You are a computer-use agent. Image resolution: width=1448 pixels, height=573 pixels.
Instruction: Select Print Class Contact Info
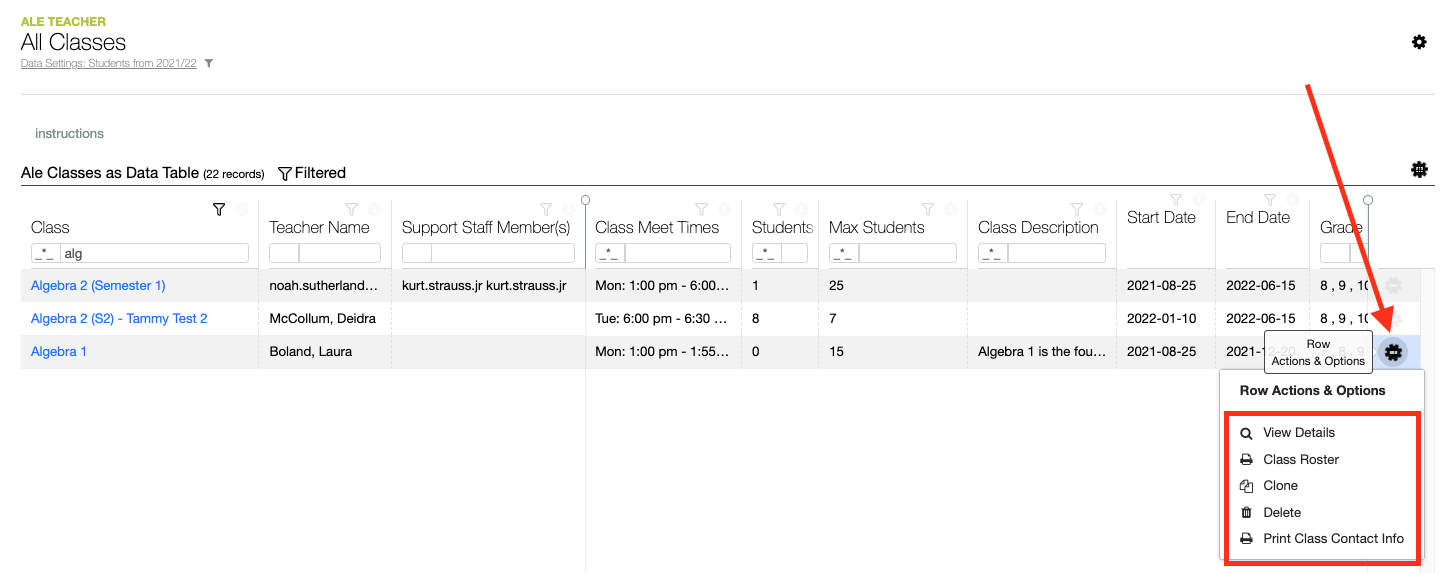click(1333, 538)
